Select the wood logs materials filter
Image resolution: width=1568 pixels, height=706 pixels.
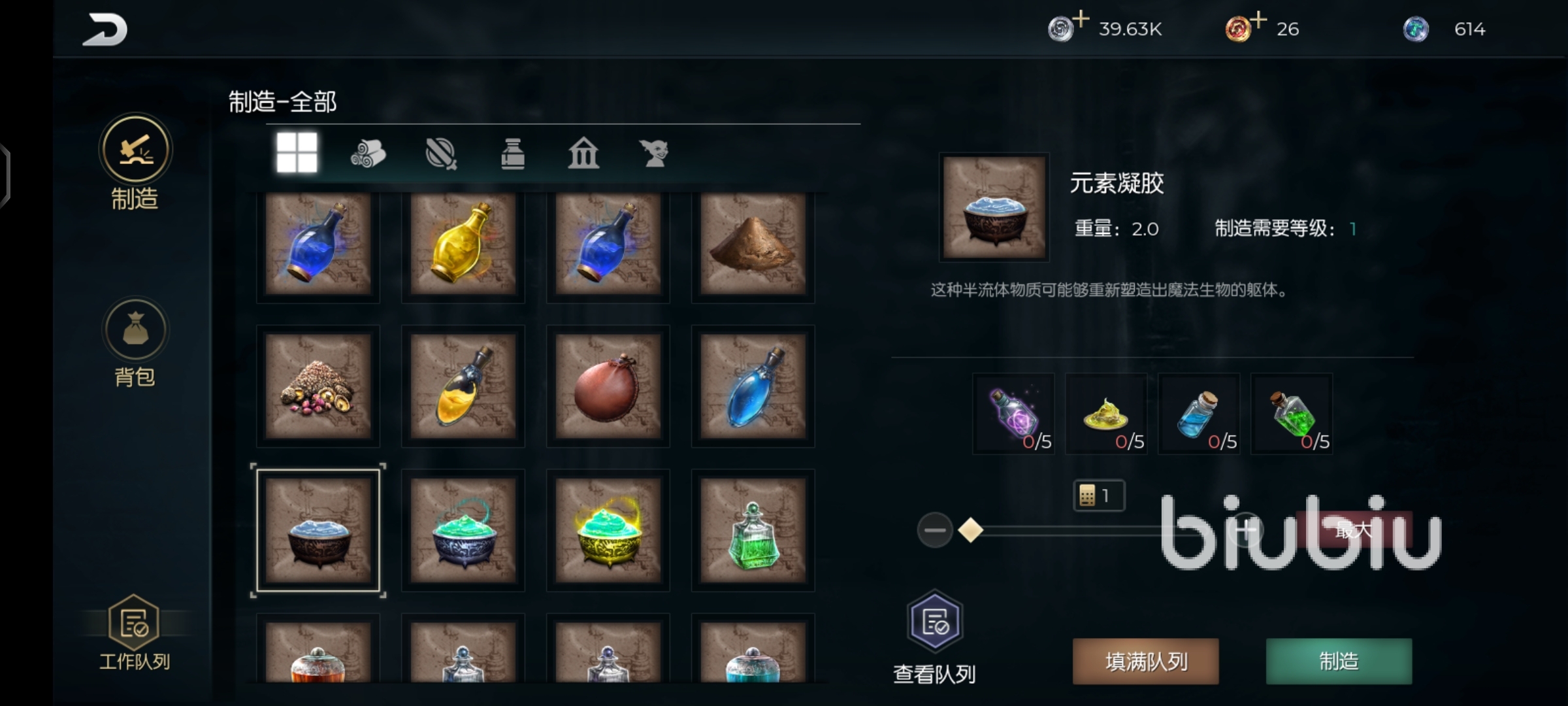point(368,154)
